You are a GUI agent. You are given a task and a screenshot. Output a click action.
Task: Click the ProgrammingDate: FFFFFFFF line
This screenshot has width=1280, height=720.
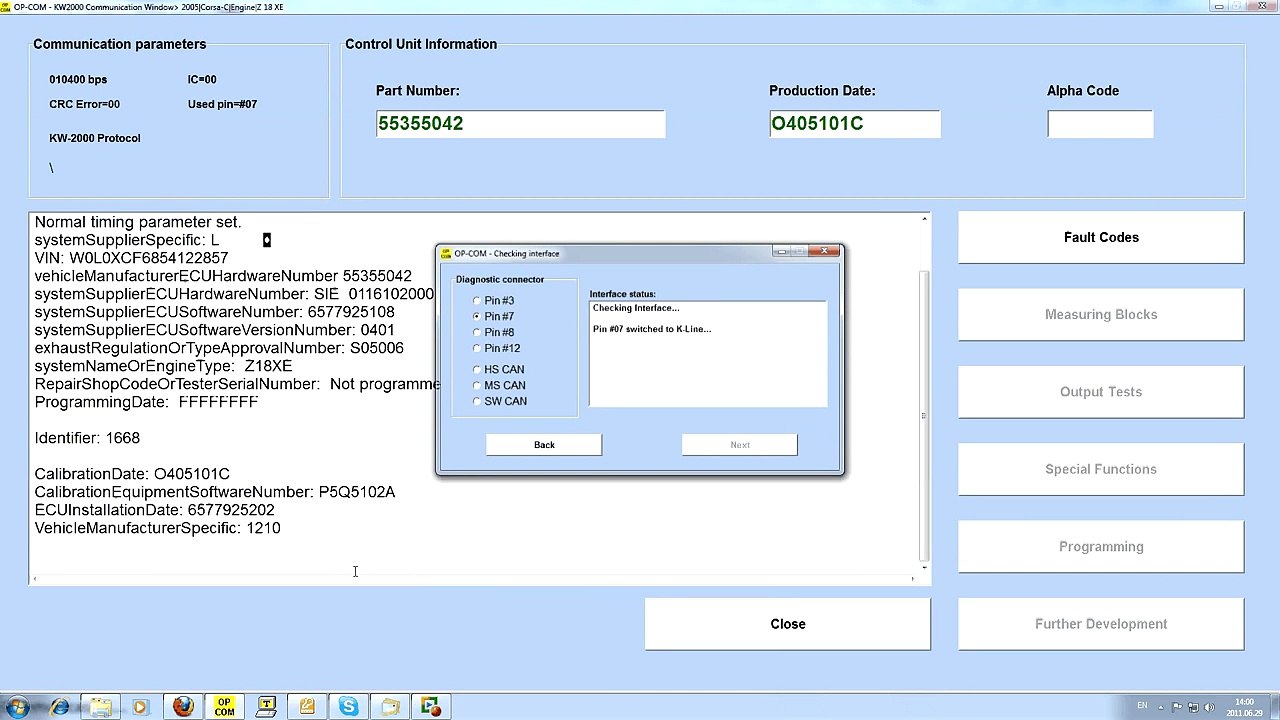click(146, 402)
